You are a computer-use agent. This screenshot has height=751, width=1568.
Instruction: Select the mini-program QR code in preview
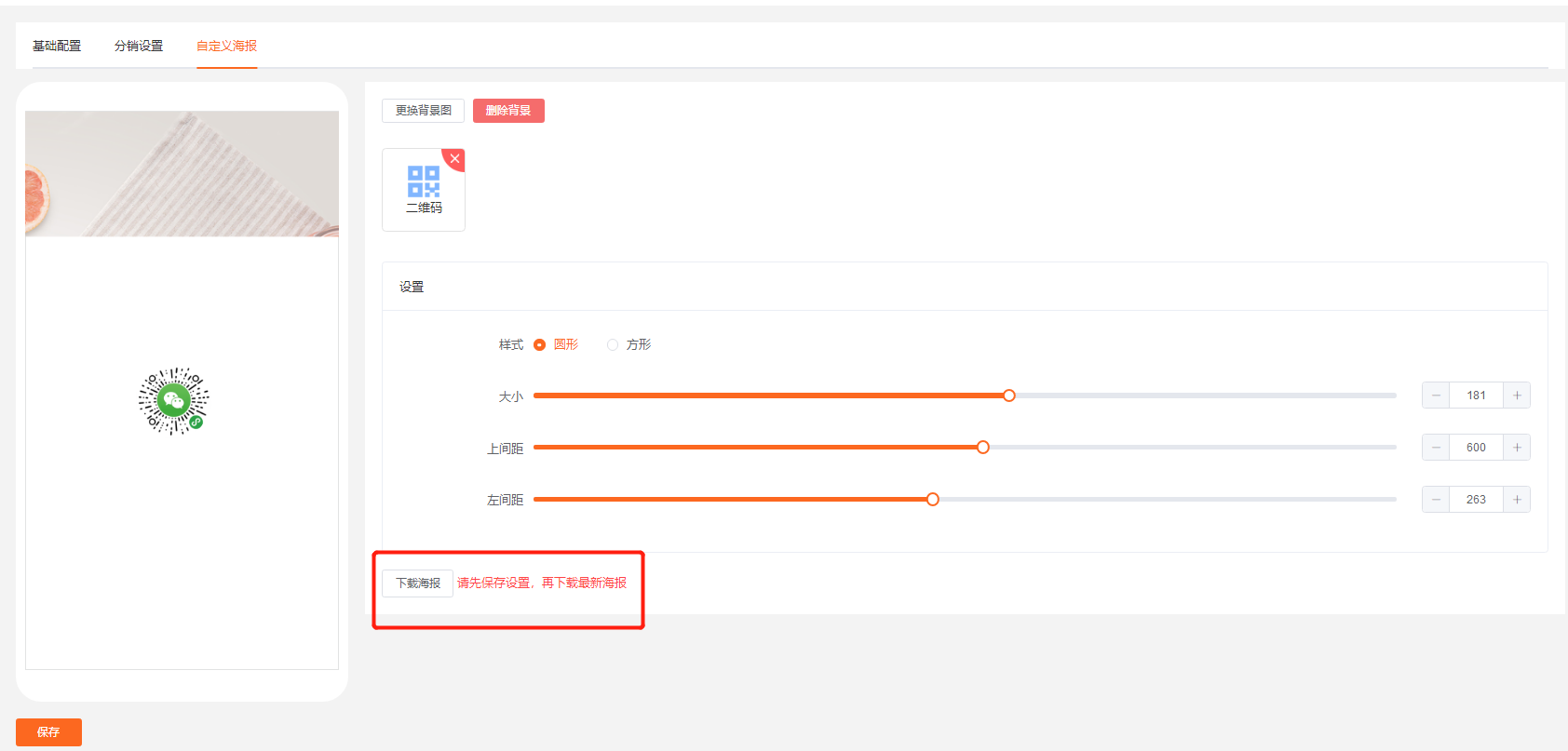click(174, 401)
